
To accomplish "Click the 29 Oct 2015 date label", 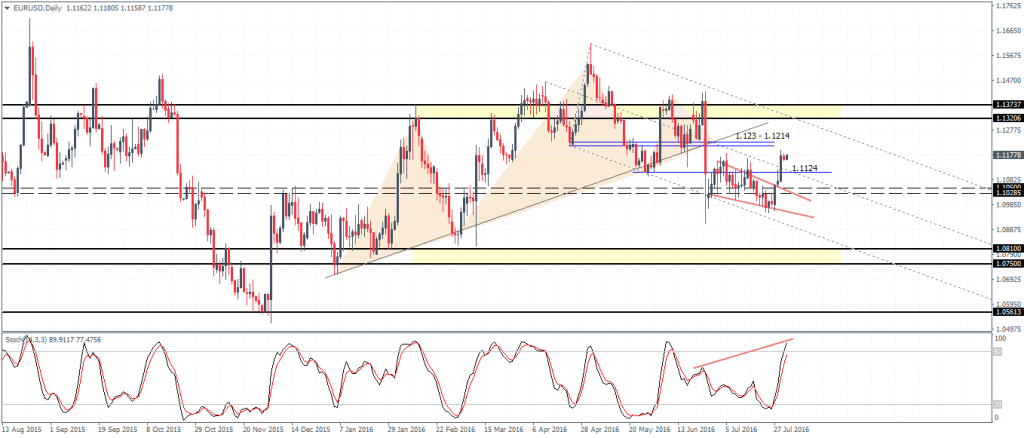I will click(x=214, y=430).
